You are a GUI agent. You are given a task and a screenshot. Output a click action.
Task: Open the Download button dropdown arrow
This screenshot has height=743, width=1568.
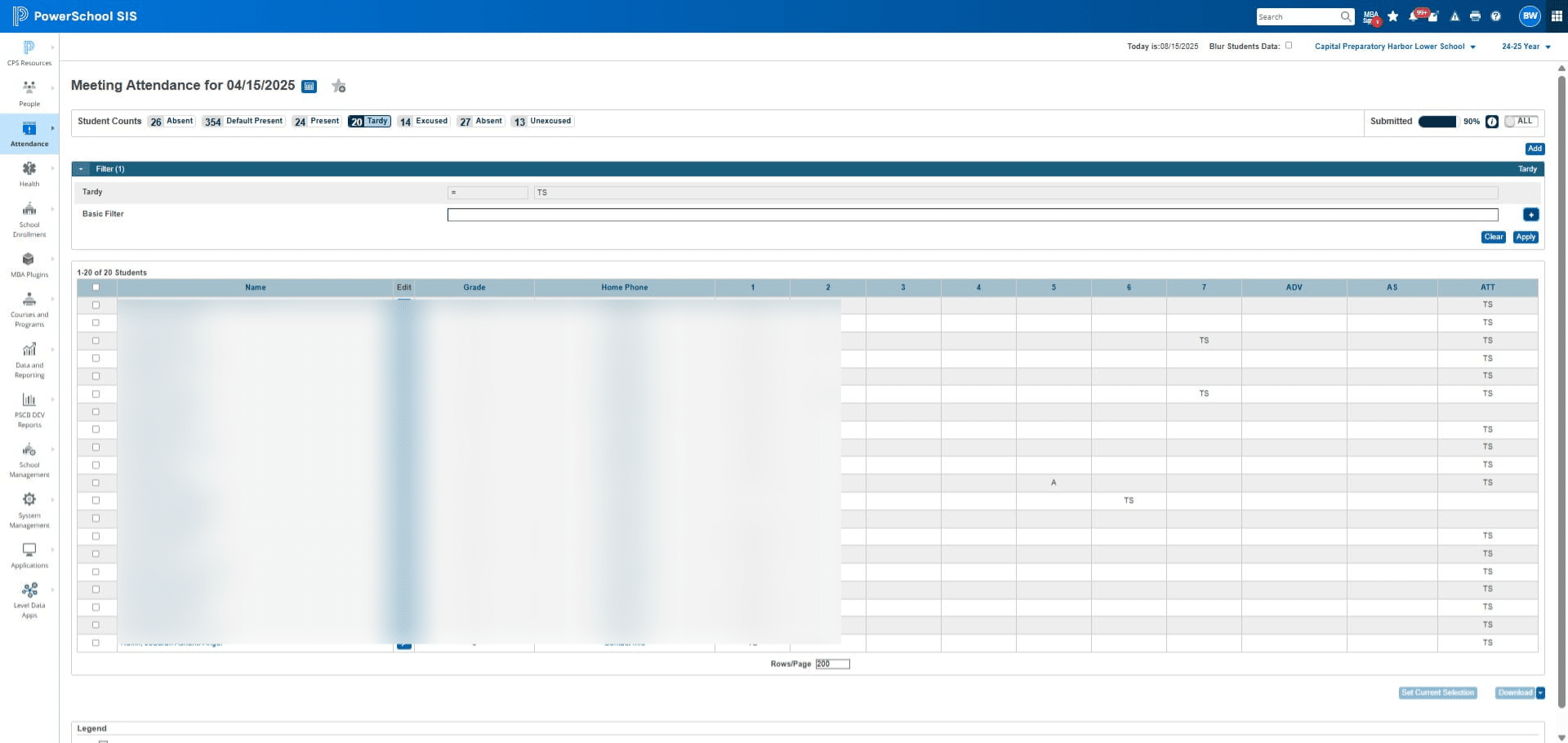coord(1540,693)
